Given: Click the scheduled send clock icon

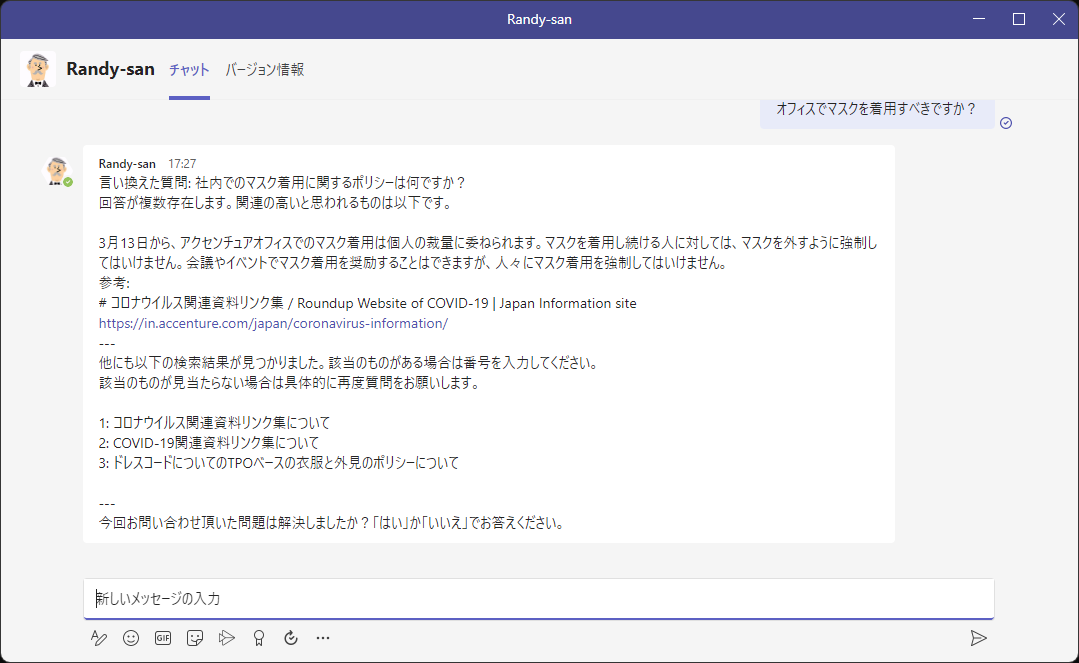Looking at the screenshot, I should point(291,637).
